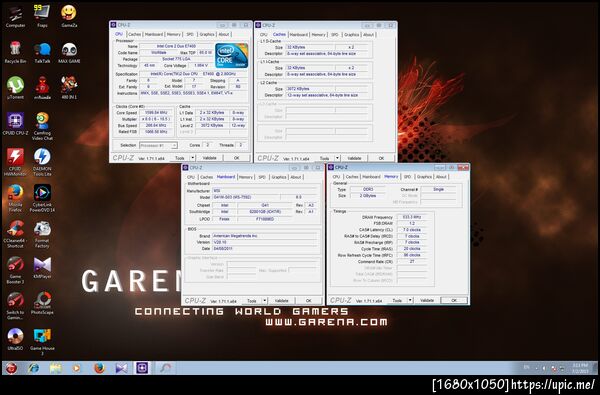
Task: Launch the CCleaner64 shortcut
Action: point(15,234)
